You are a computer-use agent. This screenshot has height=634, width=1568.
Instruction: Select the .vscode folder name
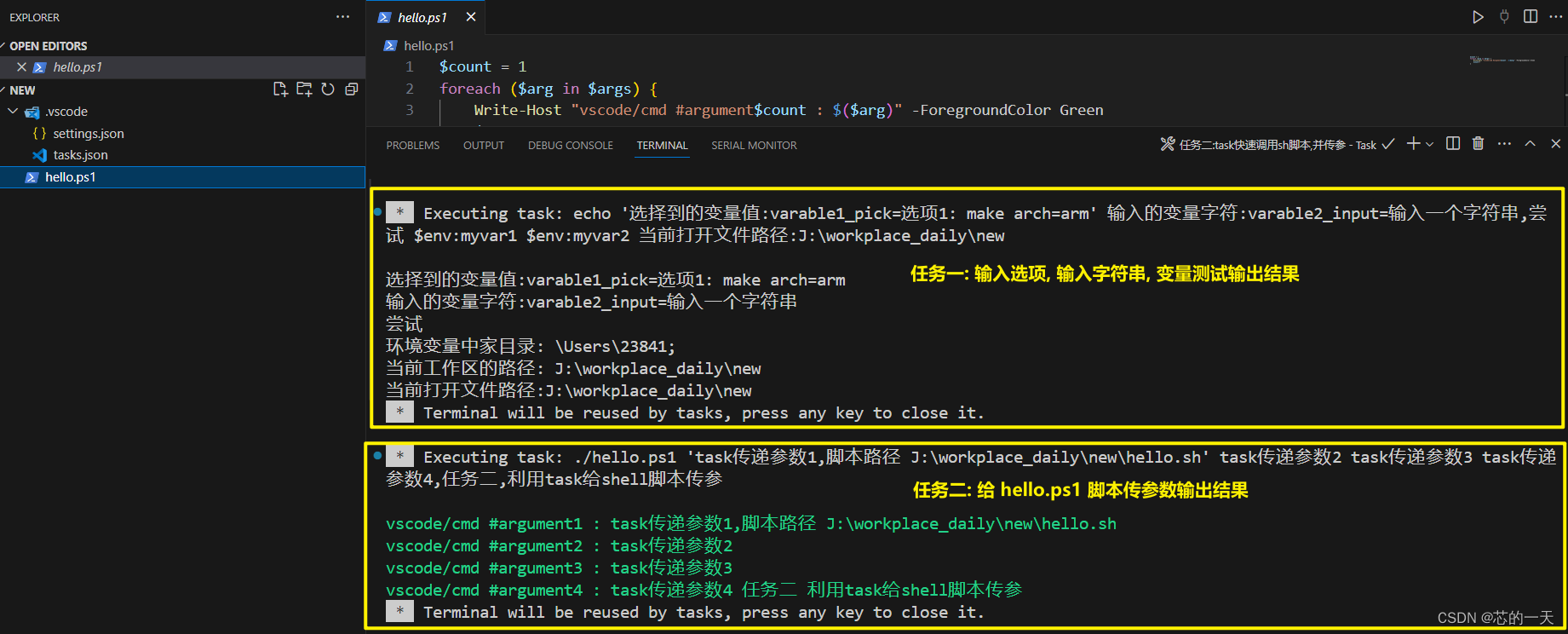(66, 112)
